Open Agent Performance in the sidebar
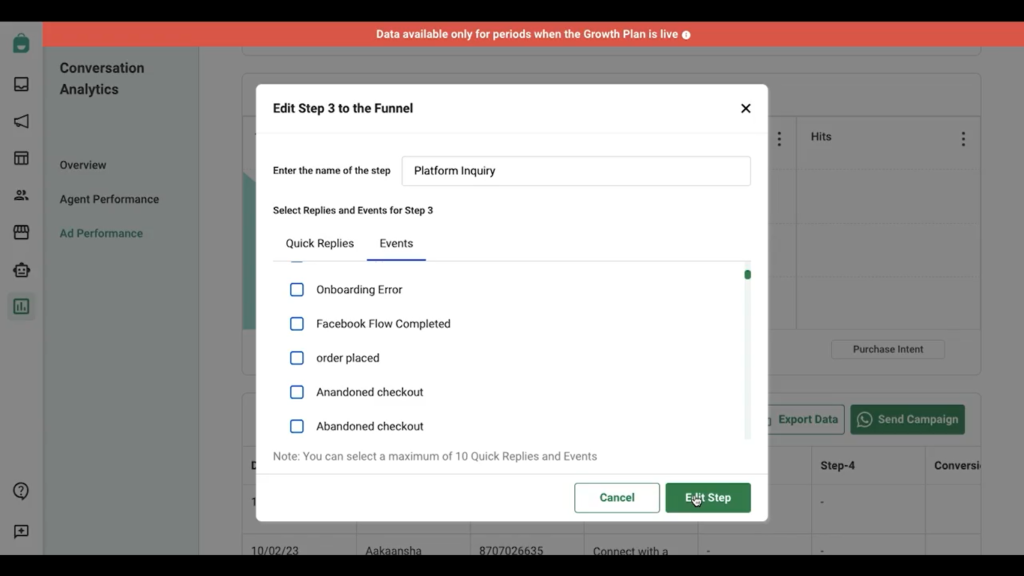 tap(109, 199)
